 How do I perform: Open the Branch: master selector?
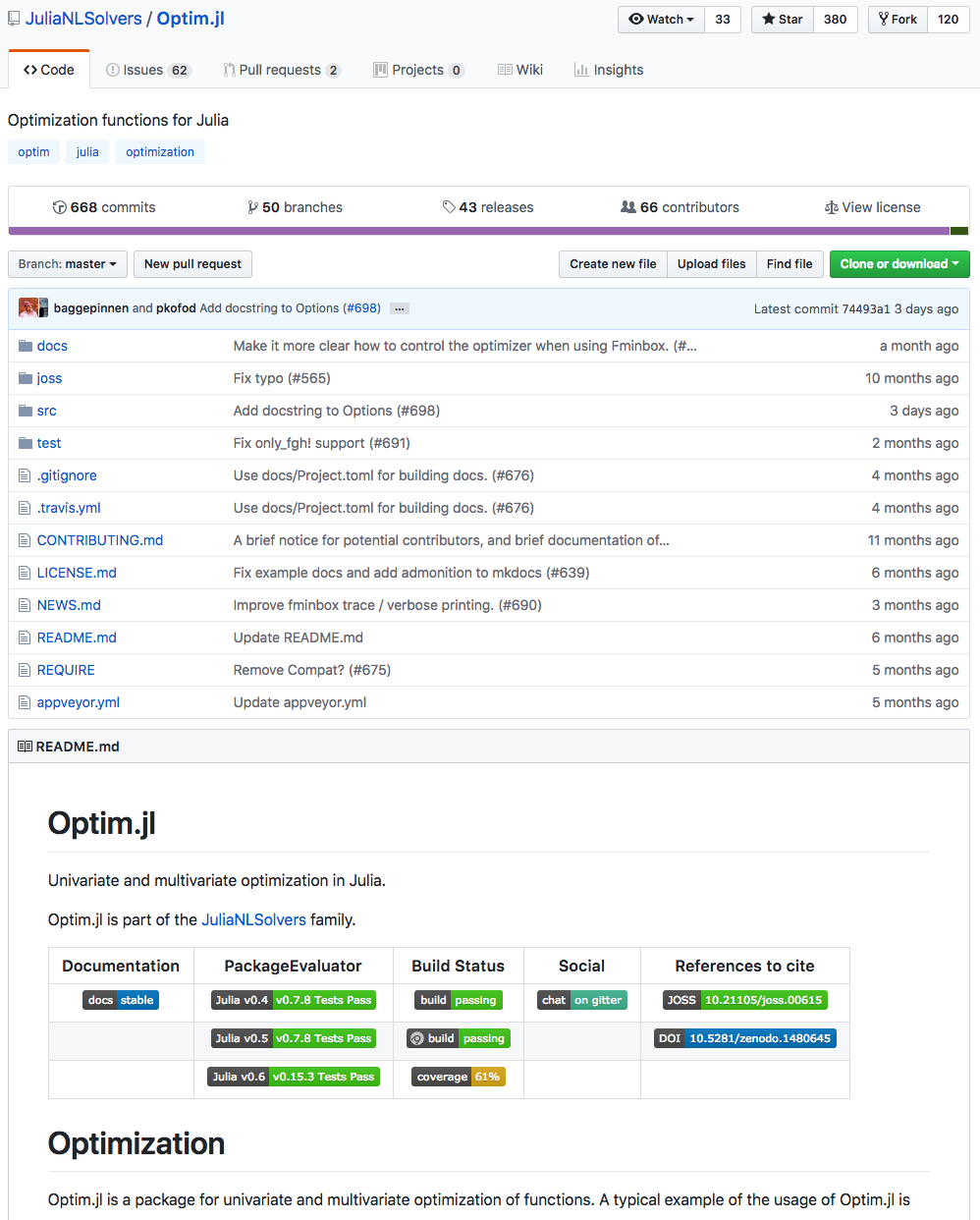68,264
